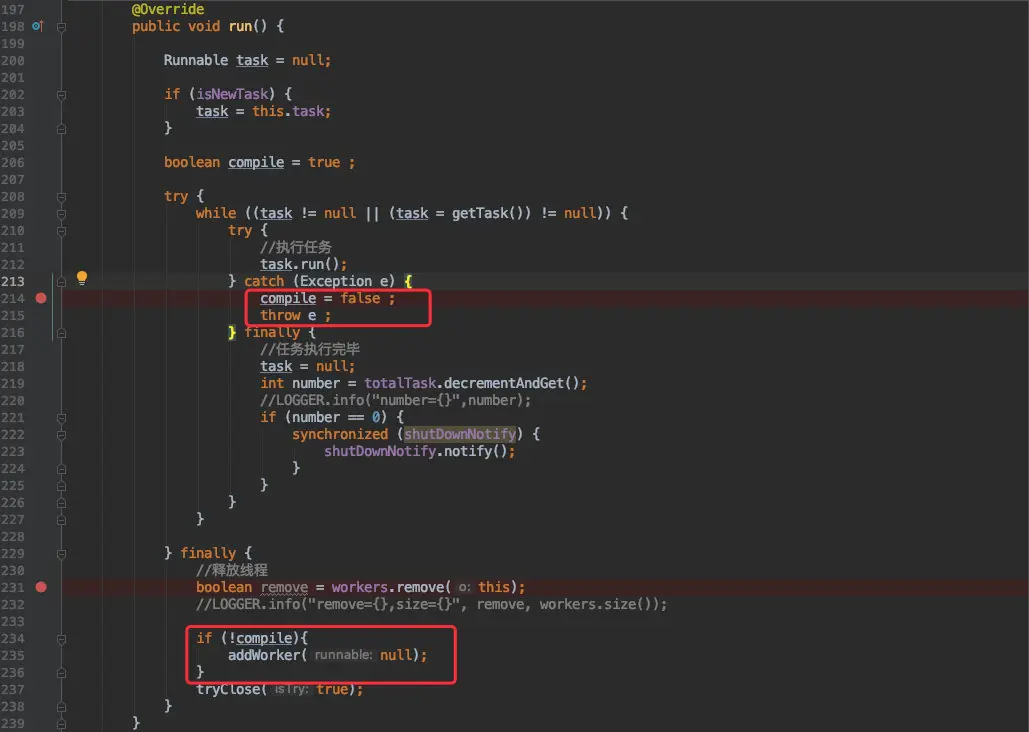Click task.run() on line 212

pyautogui.click(x=300, y=265)
